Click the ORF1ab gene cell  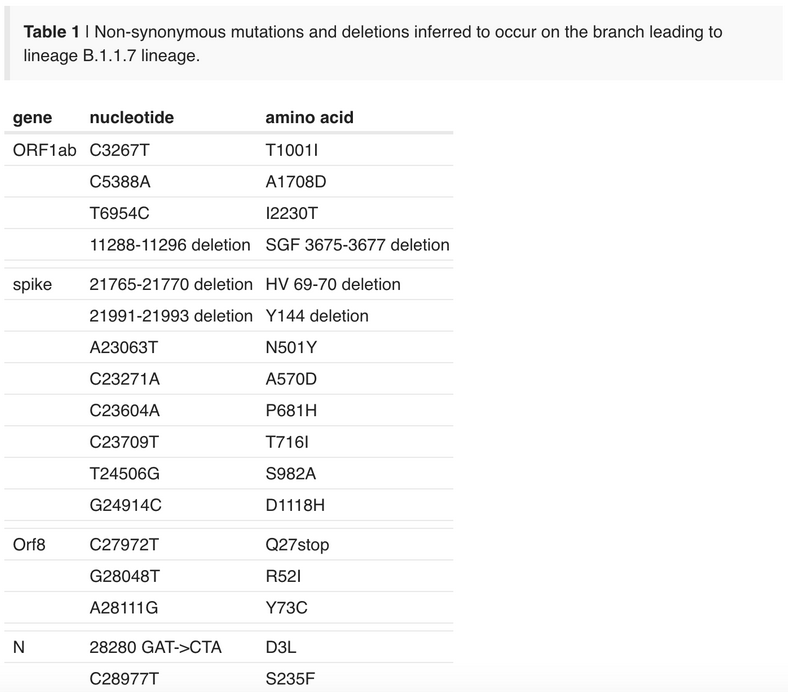(45, 150)
